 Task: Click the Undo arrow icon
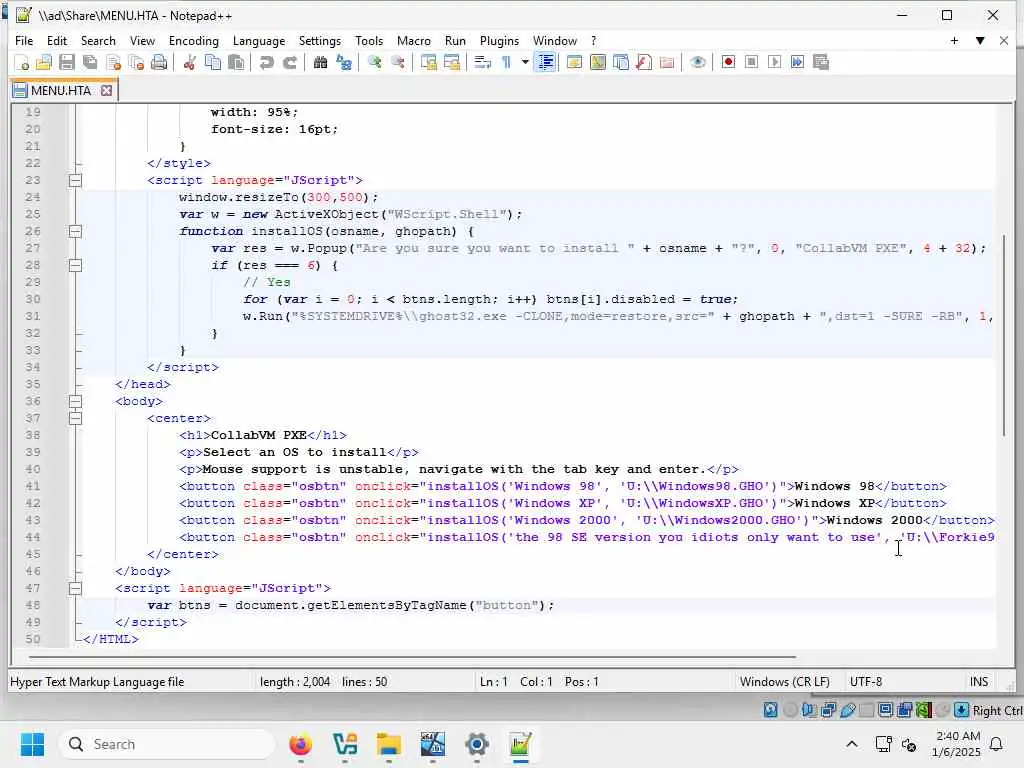click(266, 63)
